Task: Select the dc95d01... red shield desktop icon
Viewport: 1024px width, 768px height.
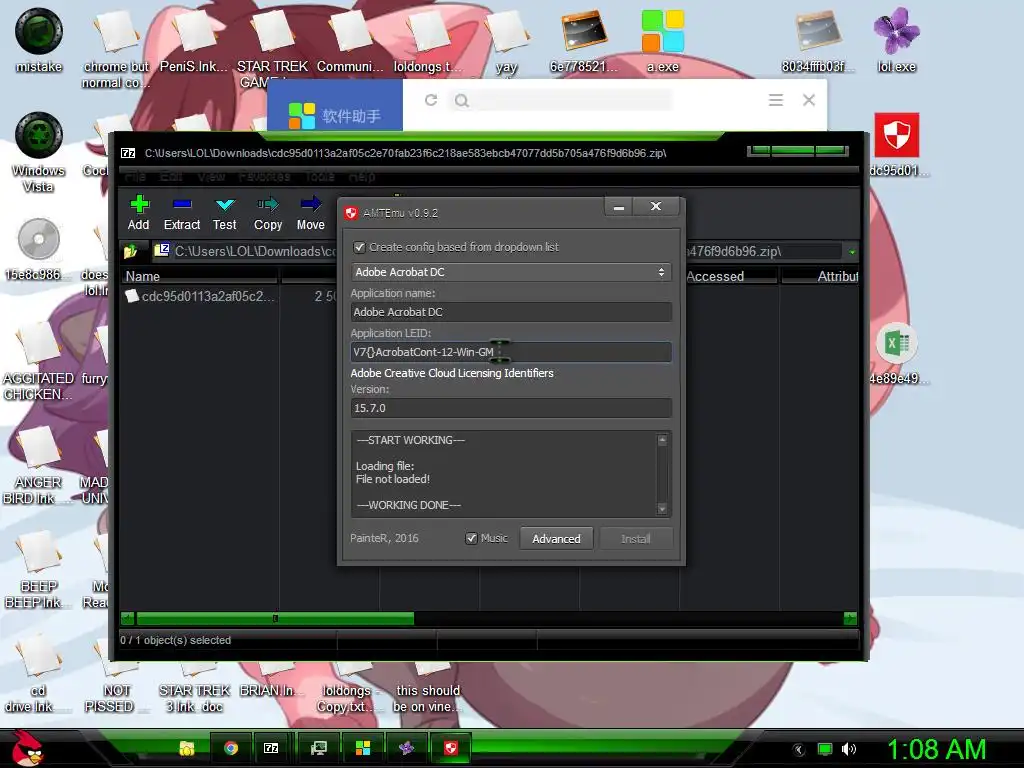Action: [897, 144]
